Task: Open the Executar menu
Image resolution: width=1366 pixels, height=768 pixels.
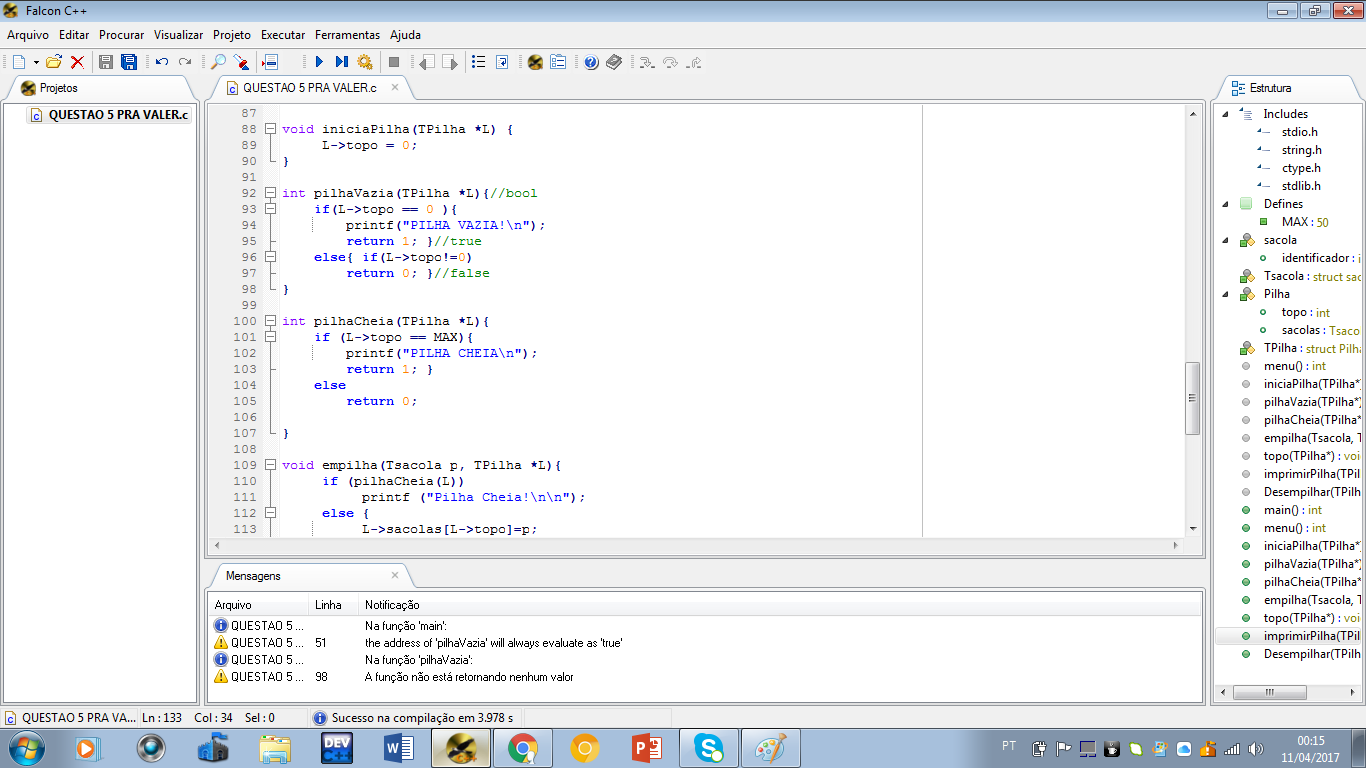Action: tap(283, 34)
